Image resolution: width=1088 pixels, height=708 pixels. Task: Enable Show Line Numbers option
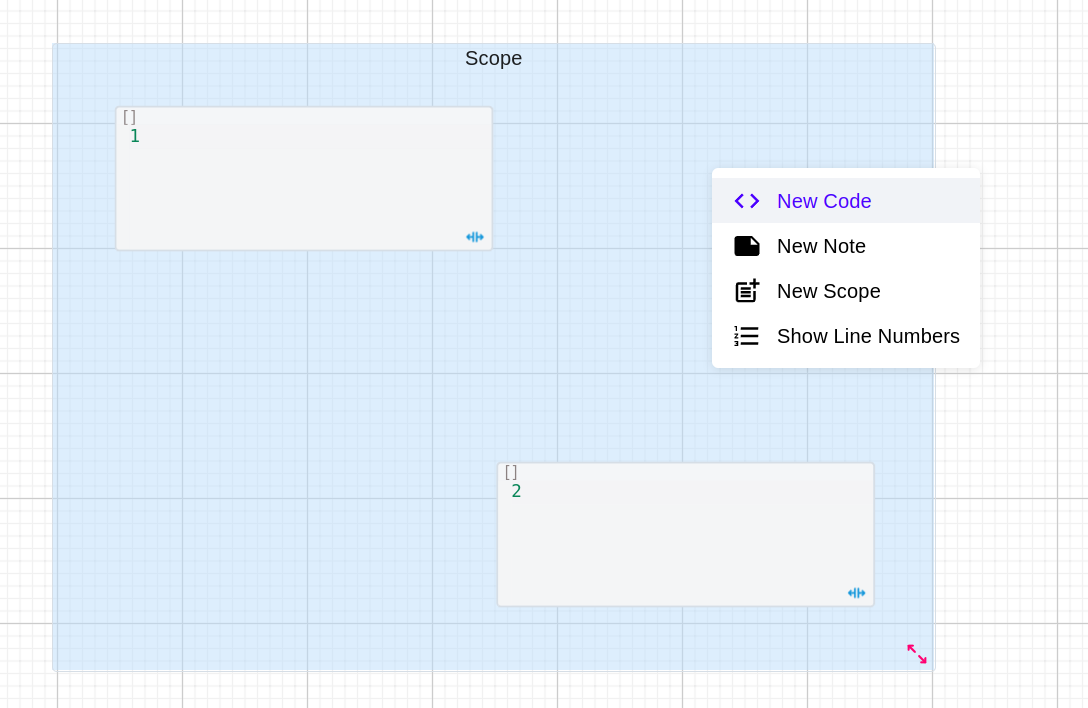(846, 336)
